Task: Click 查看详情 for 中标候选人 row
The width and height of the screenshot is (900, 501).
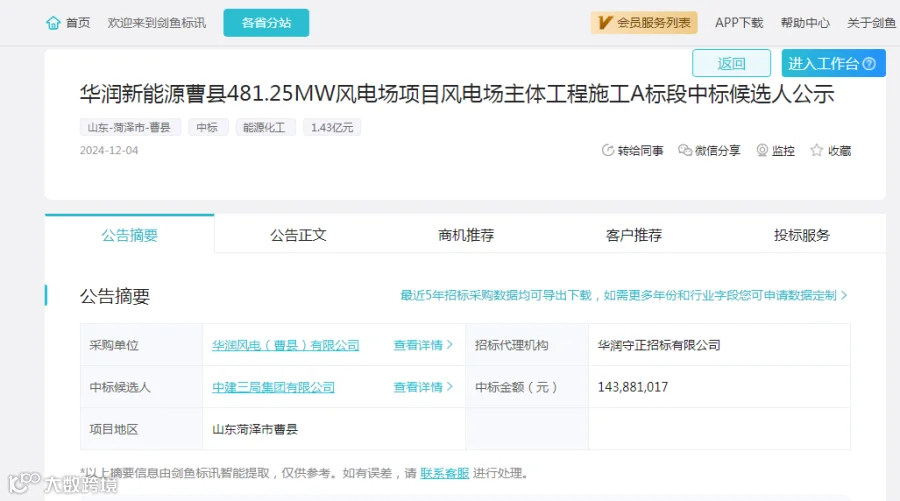Action: pos(418,387)
